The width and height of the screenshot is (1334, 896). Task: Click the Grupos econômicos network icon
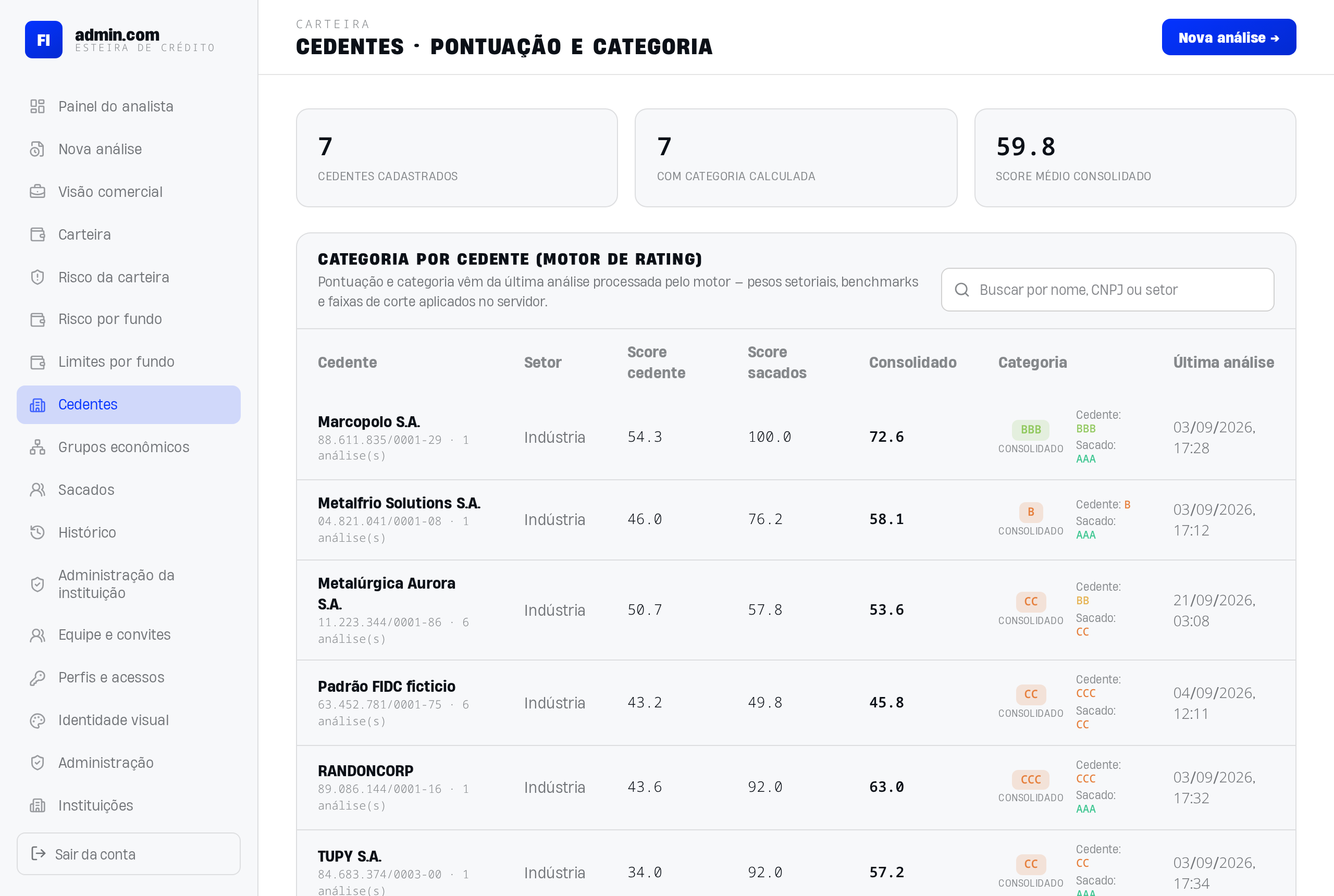(x=37, y=447)
